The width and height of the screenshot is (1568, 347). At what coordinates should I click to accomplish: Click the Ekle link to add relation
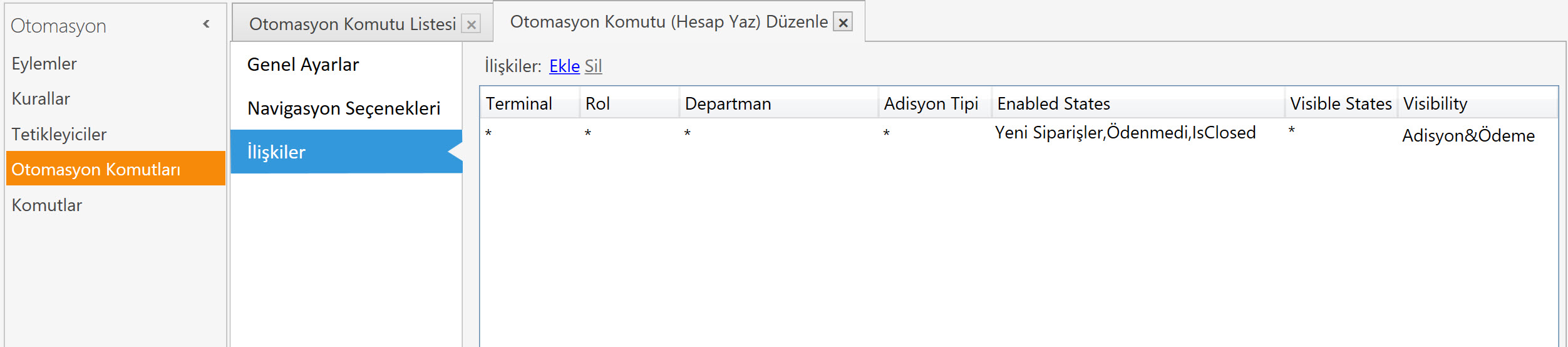click(x=564, y=66)
